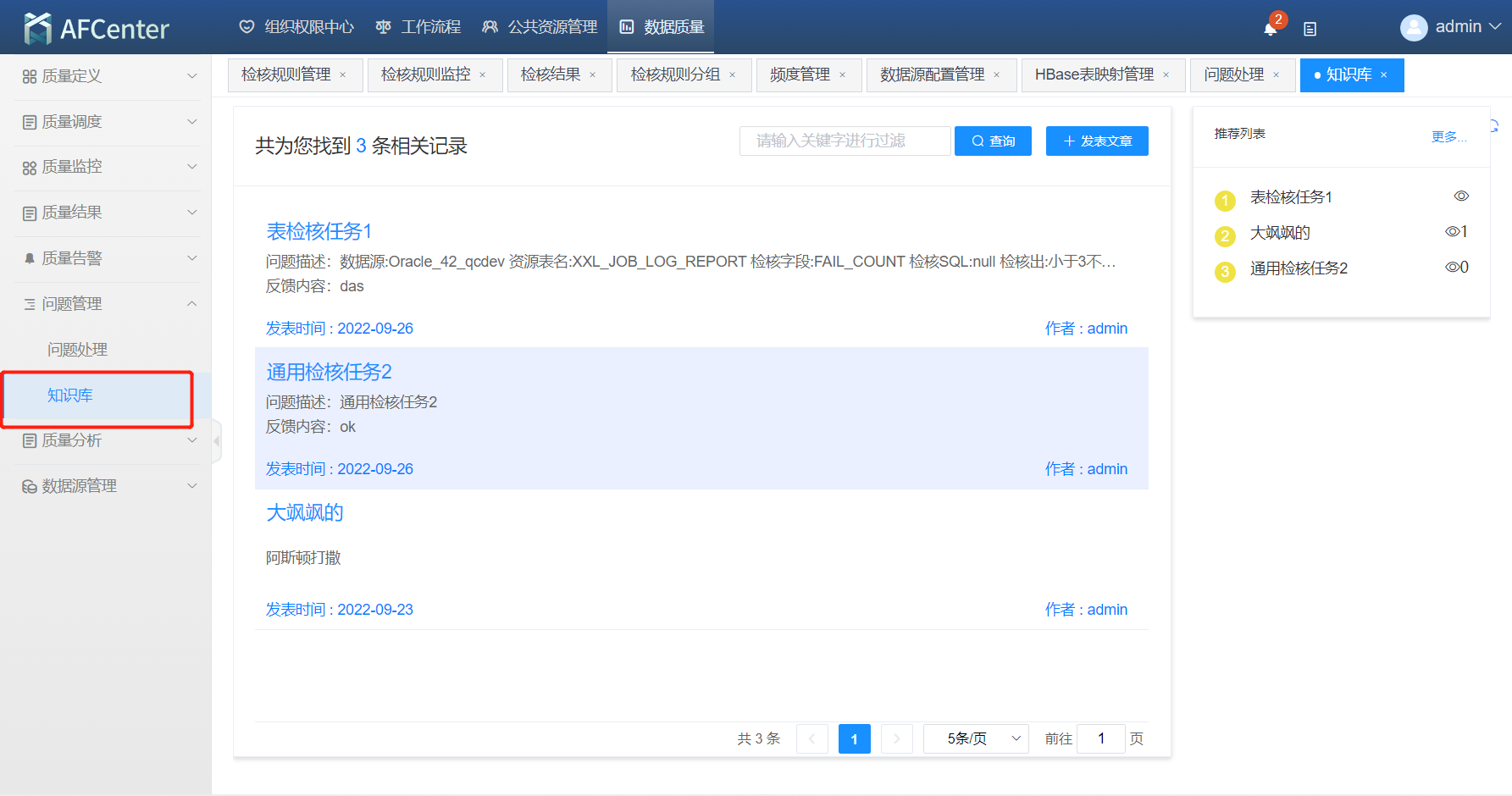Click the admin user avatar
This screenshot has width=1512, height=796.
[x=1413, y=28]
